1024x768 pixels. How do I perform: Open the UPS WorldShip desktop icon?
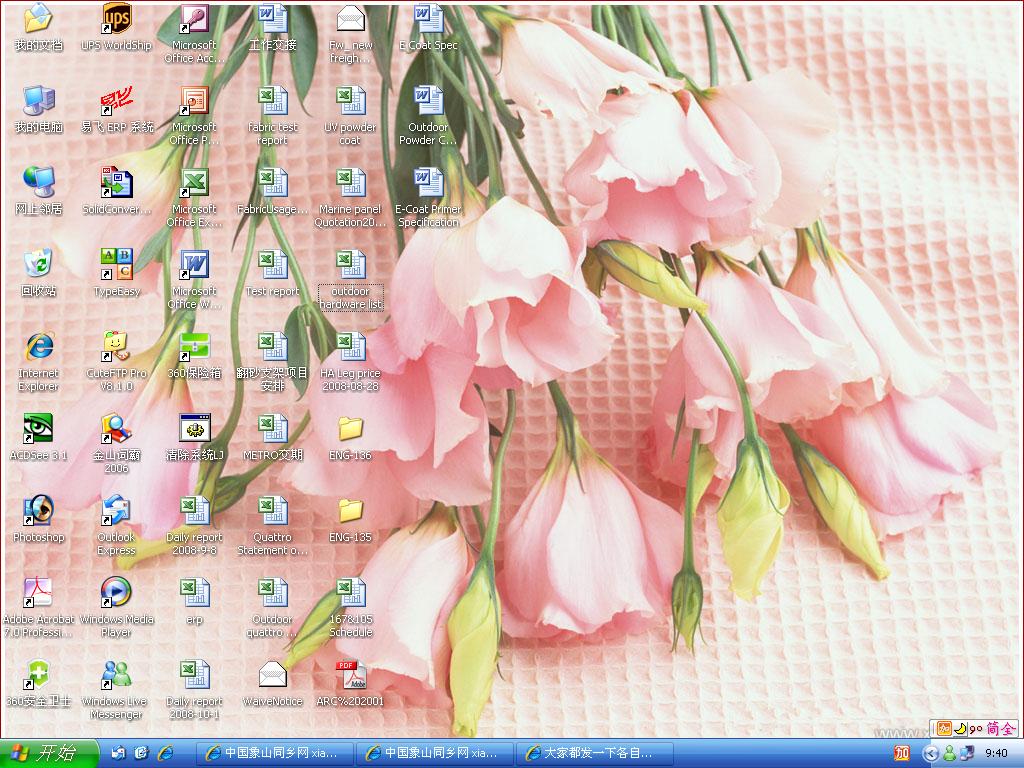point(116,27)
